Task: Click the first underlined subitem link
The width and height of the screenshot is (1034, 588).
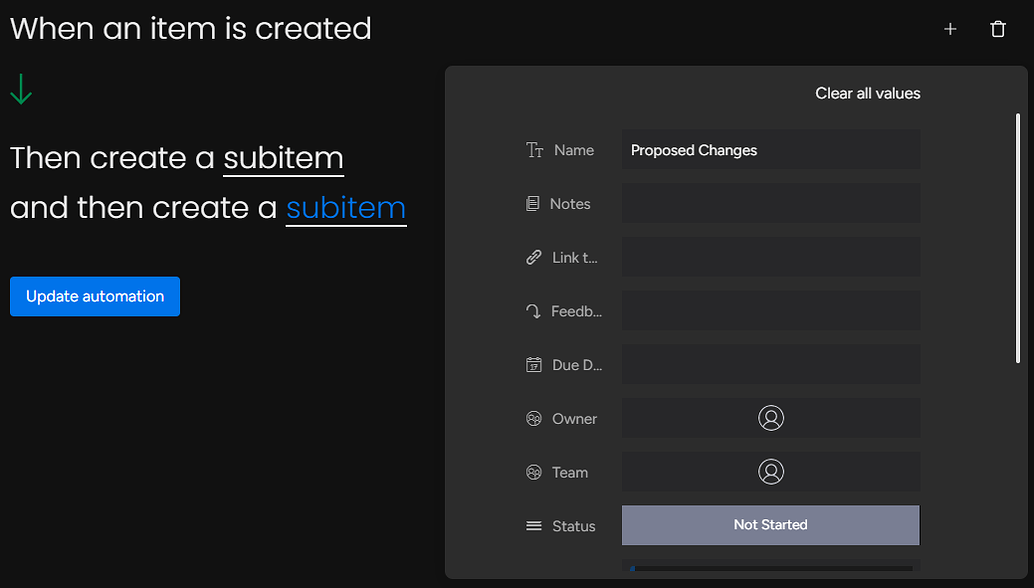Action: coord(283,158)
